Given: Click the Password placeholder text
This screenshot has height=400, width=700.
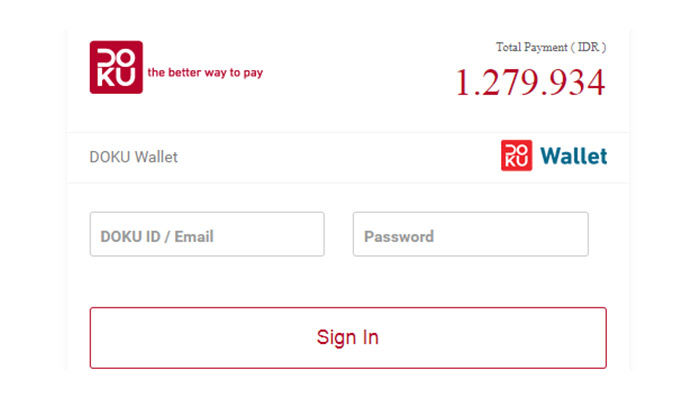Looking at the screenshot, I should pos(399,237).
